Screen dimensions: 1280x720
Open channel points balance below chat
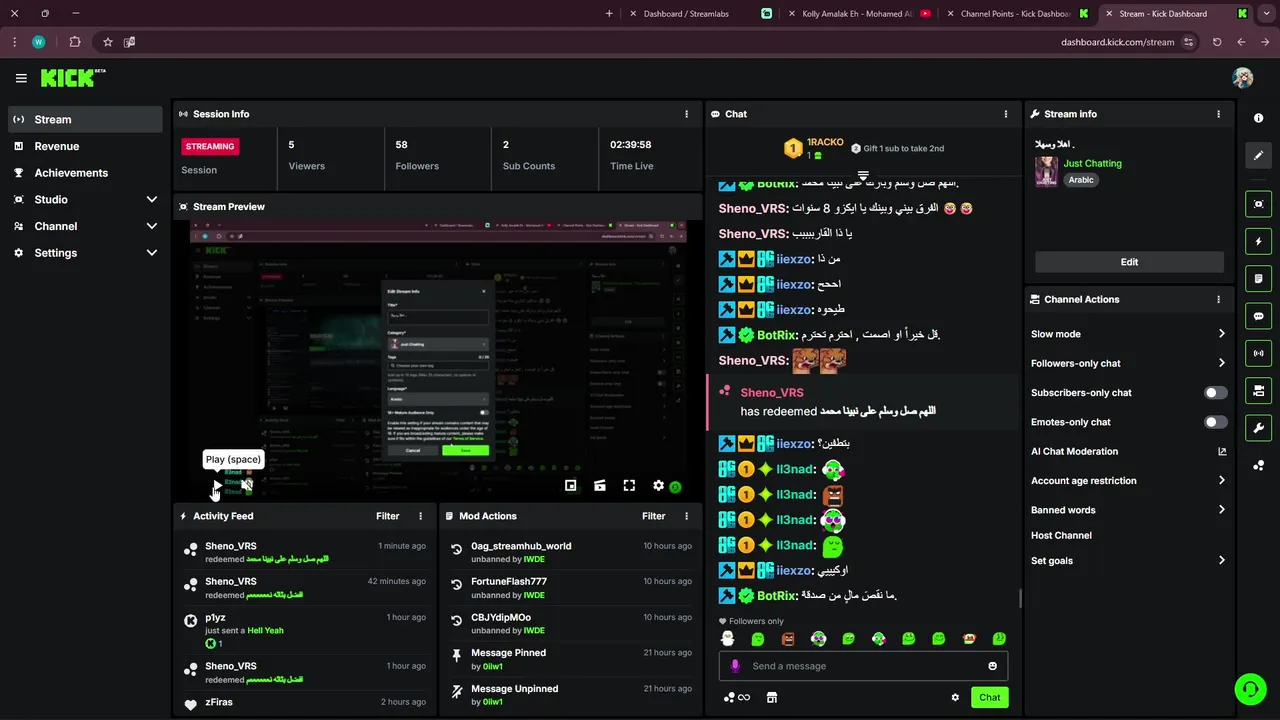tap(736, 698)
